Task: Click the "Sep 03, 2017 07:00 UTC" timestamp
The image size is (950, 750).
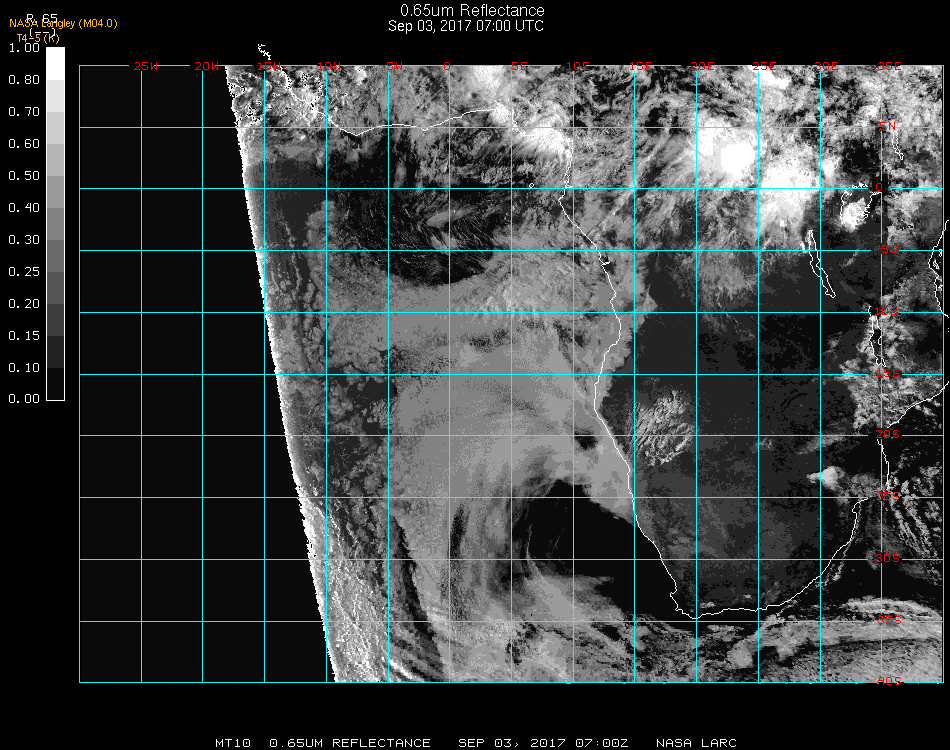Action: pos(466,26)
